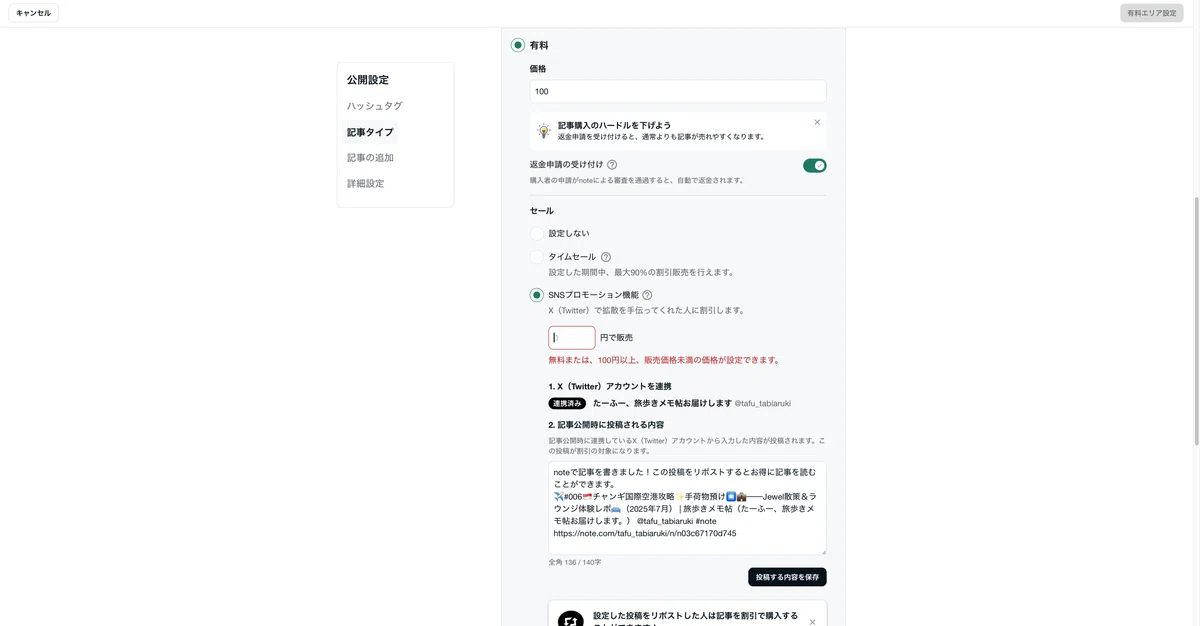Select the 有料 radio option

coord(518,45)
